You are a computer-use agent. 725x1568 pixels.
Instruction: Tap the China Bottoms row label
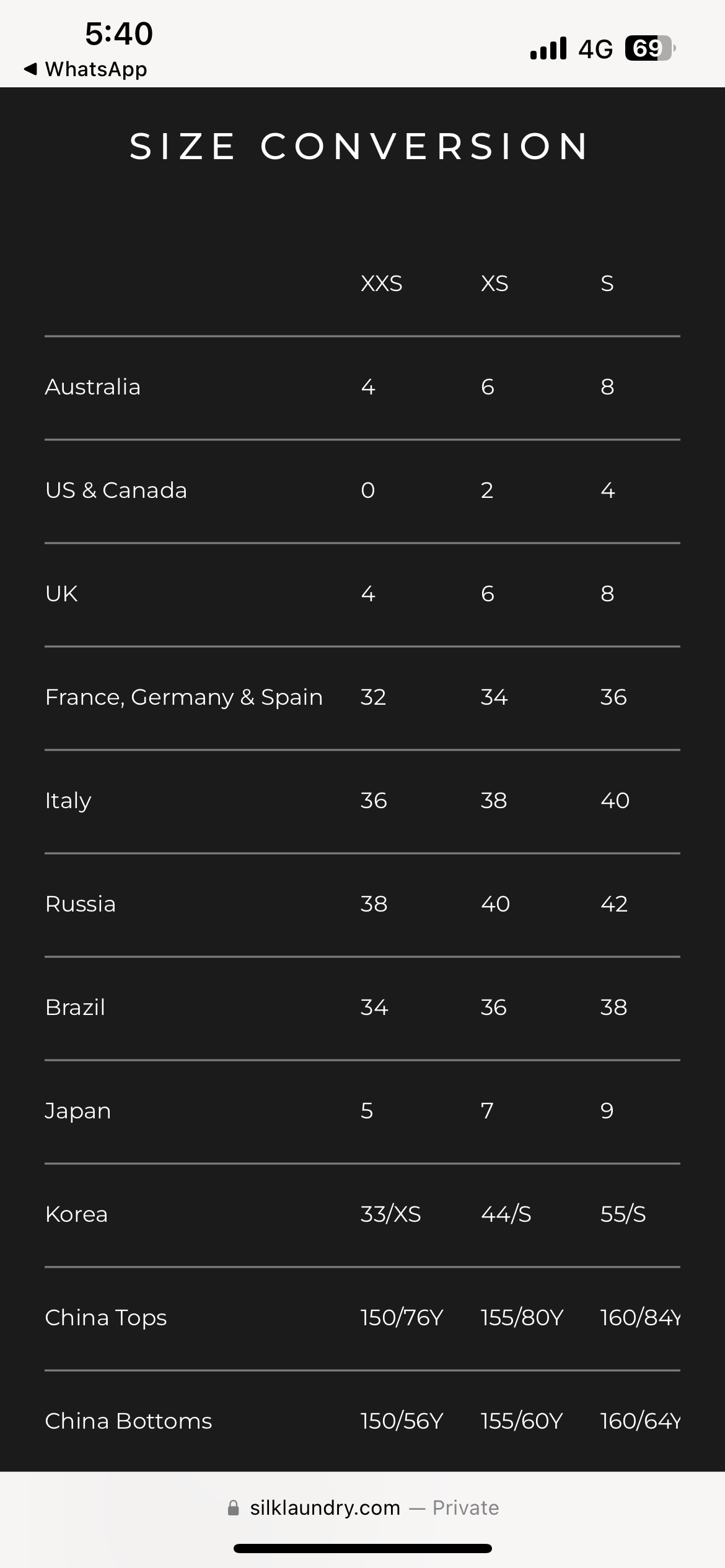128,1421
